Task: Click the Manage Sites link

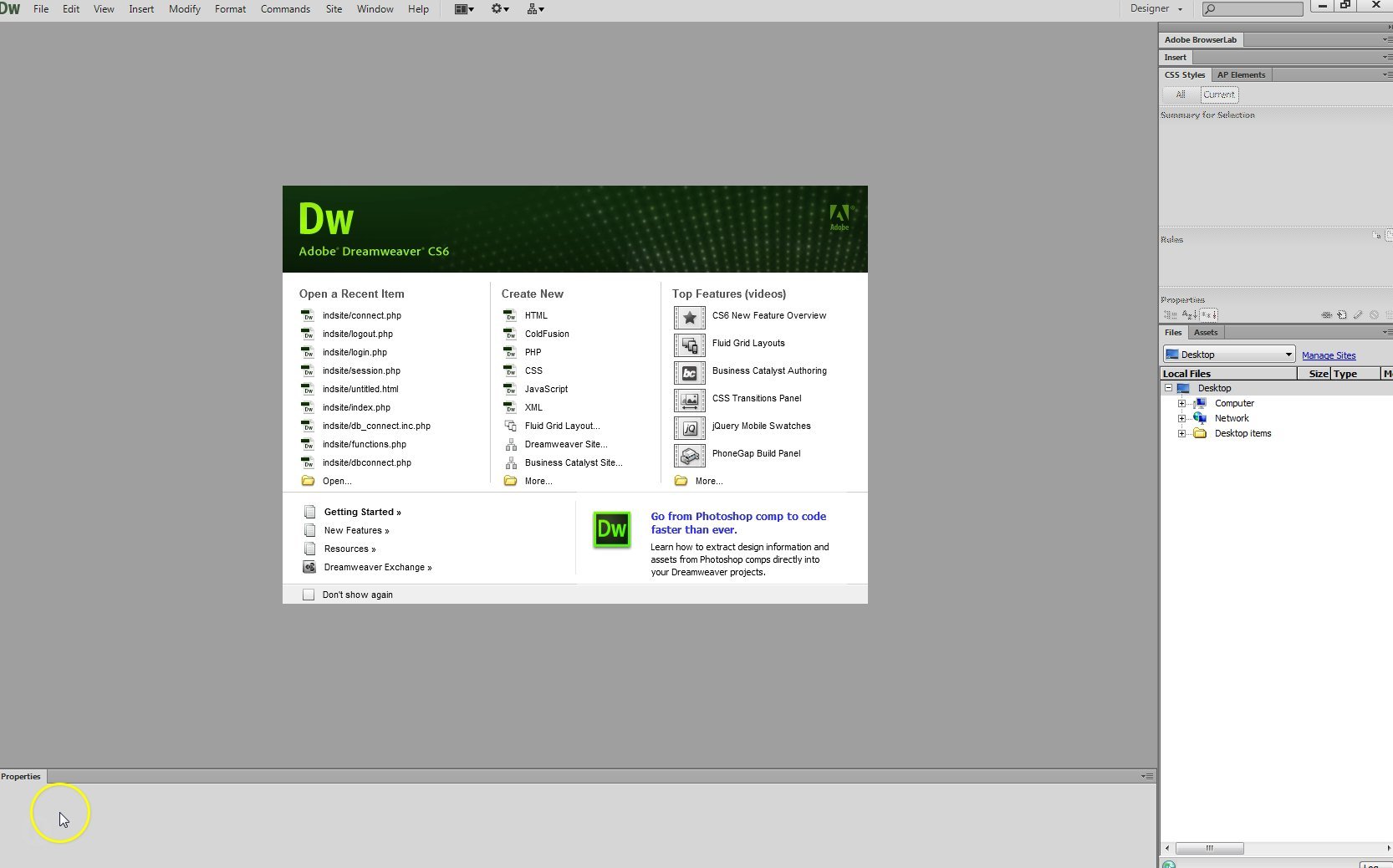Action: 1329,355
